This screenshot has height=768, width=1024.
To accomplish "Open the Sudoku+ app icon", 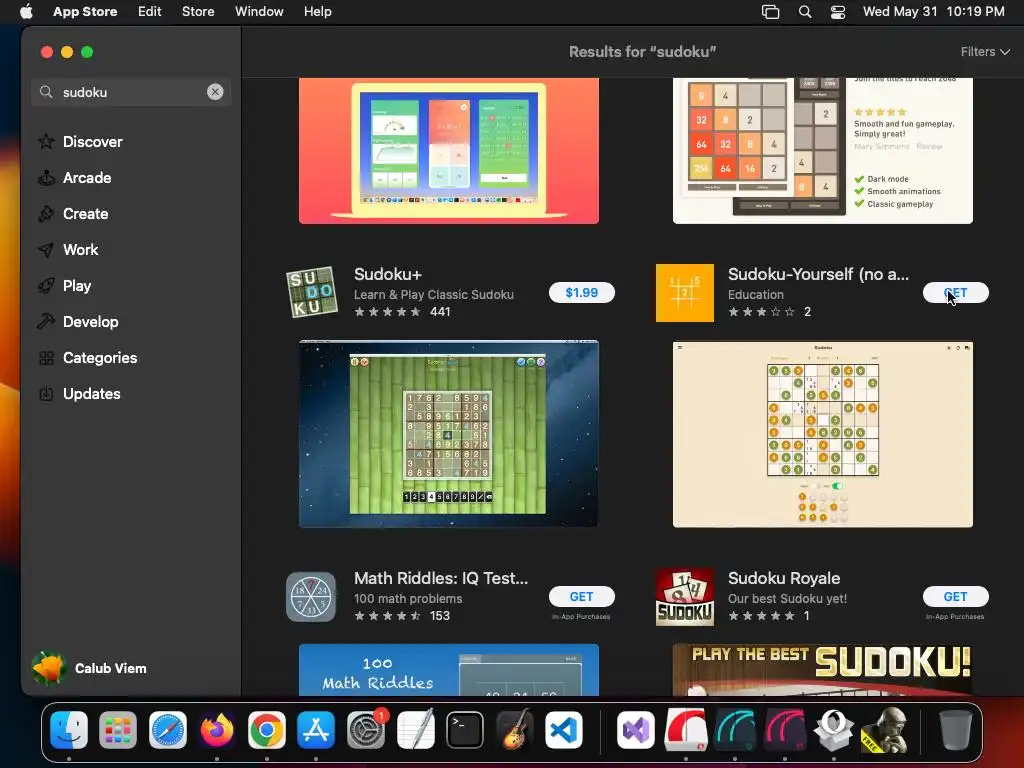I will [312, 292].
